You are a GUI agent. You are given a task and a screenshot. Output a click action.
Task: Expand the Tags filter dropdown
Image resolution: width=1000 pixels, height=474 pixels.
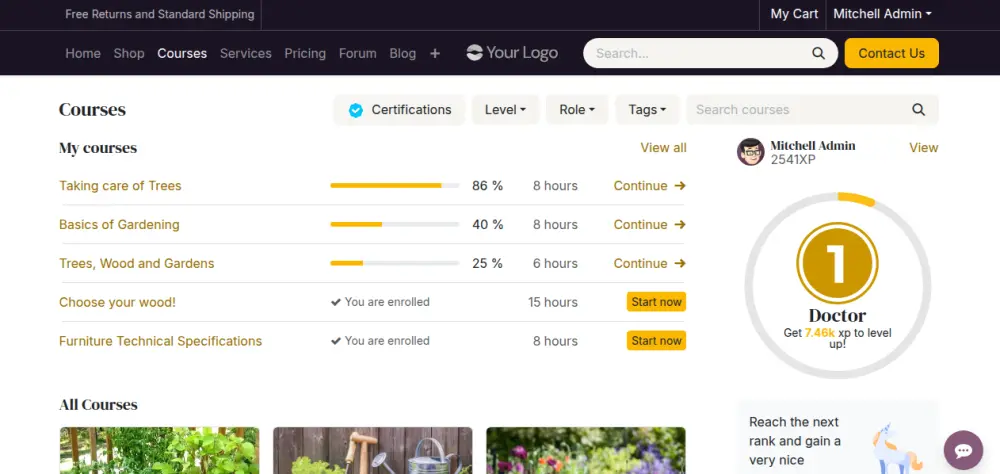647,110
